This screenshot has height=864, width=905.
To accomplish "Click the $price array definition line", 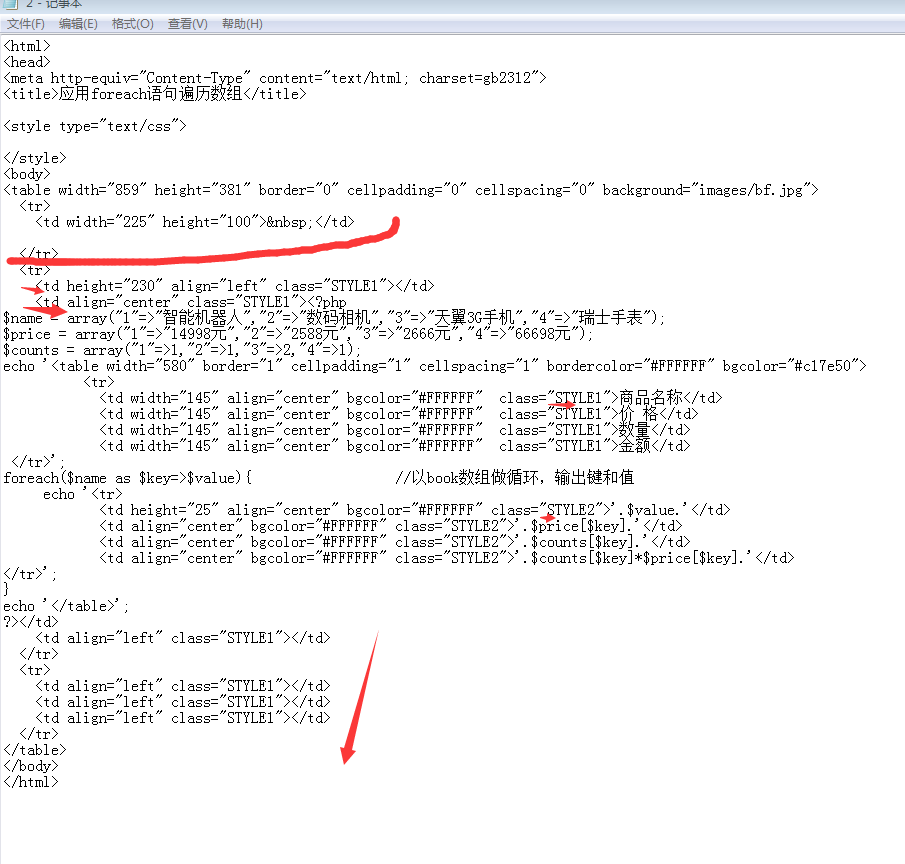I will (298, 334).
